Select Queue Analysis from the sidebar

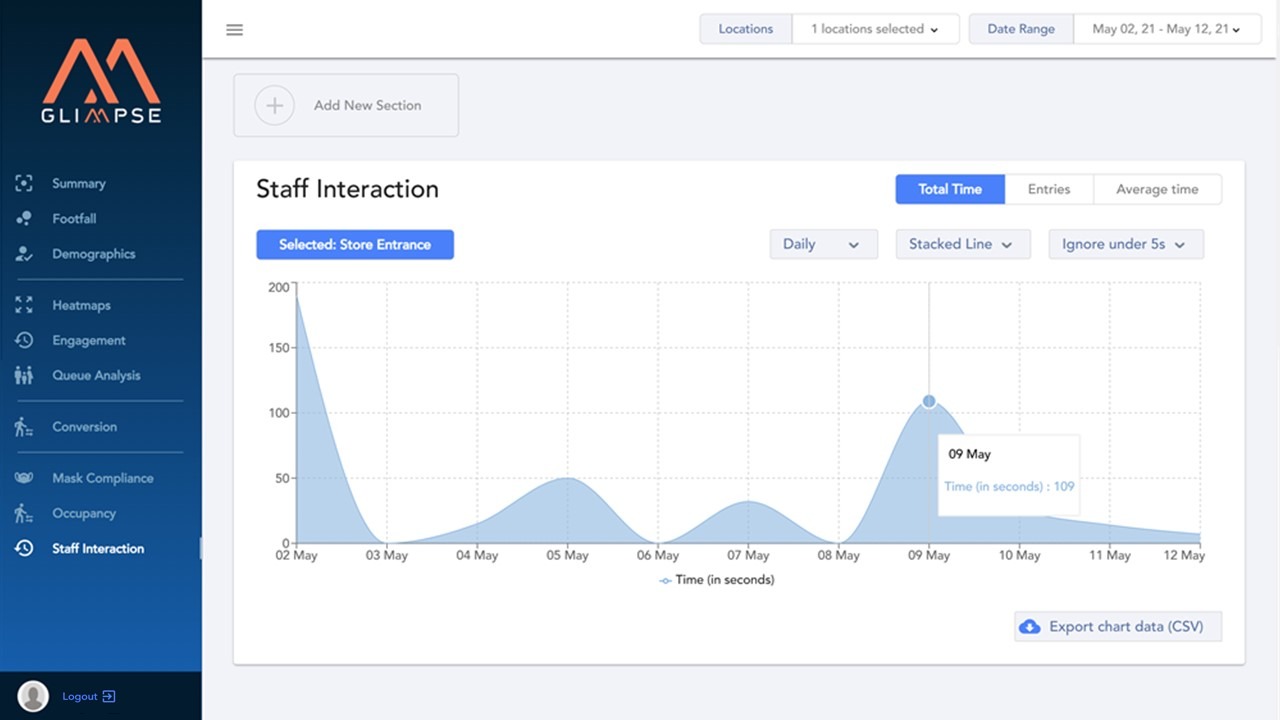94,375
